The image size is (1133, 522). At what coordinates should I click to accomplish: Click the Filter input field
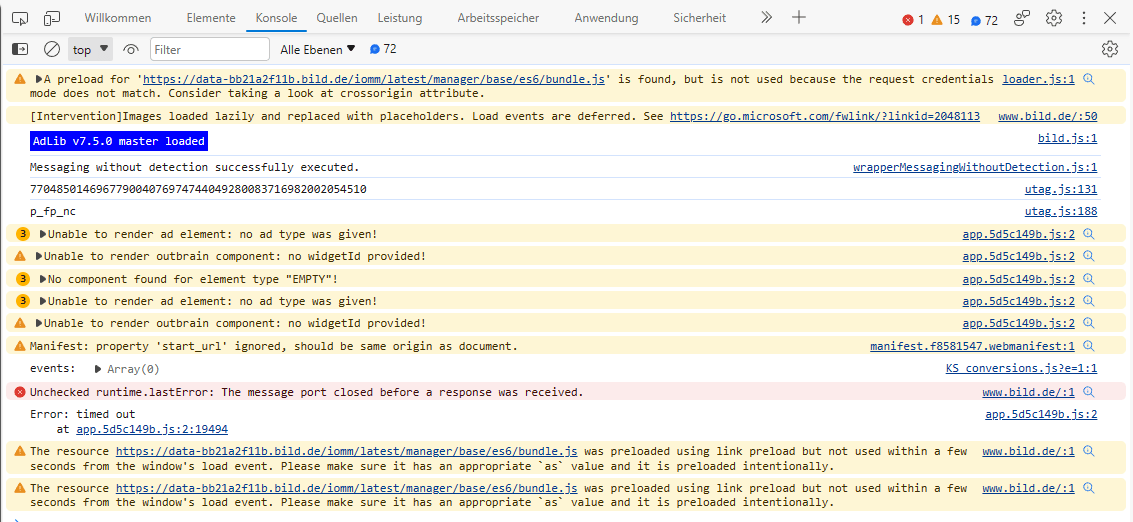[210, 49]
